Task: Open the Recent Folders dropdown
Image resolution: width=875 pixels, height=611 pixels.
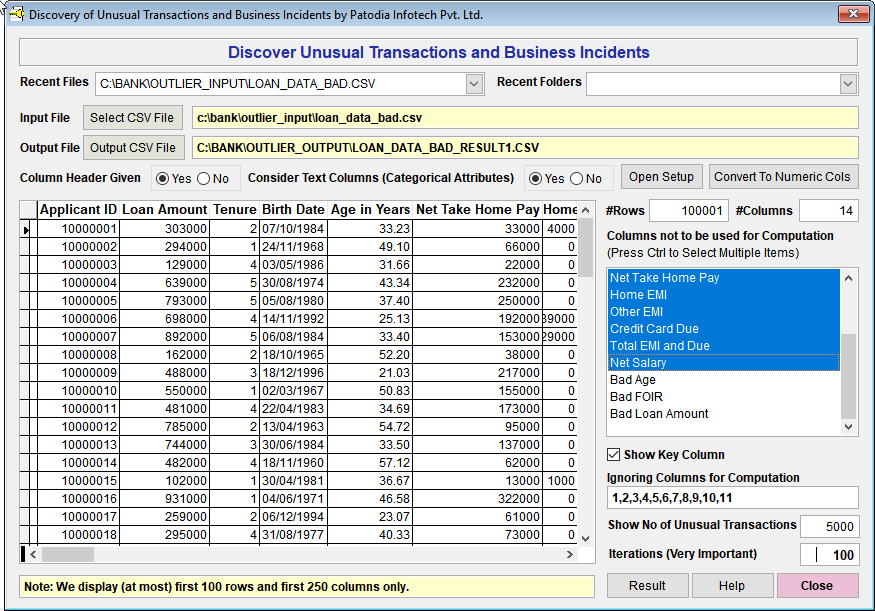Action: click(848, 84)
